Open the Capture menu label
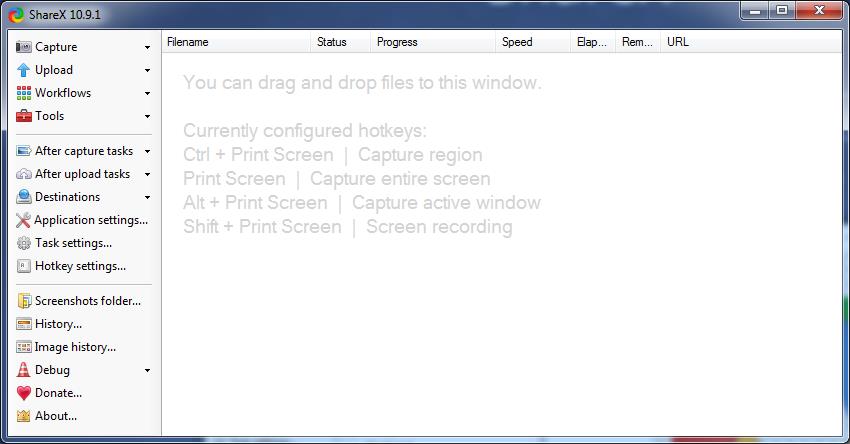The width and height of the screenshot is (850, 444). (x=56, y=47)
